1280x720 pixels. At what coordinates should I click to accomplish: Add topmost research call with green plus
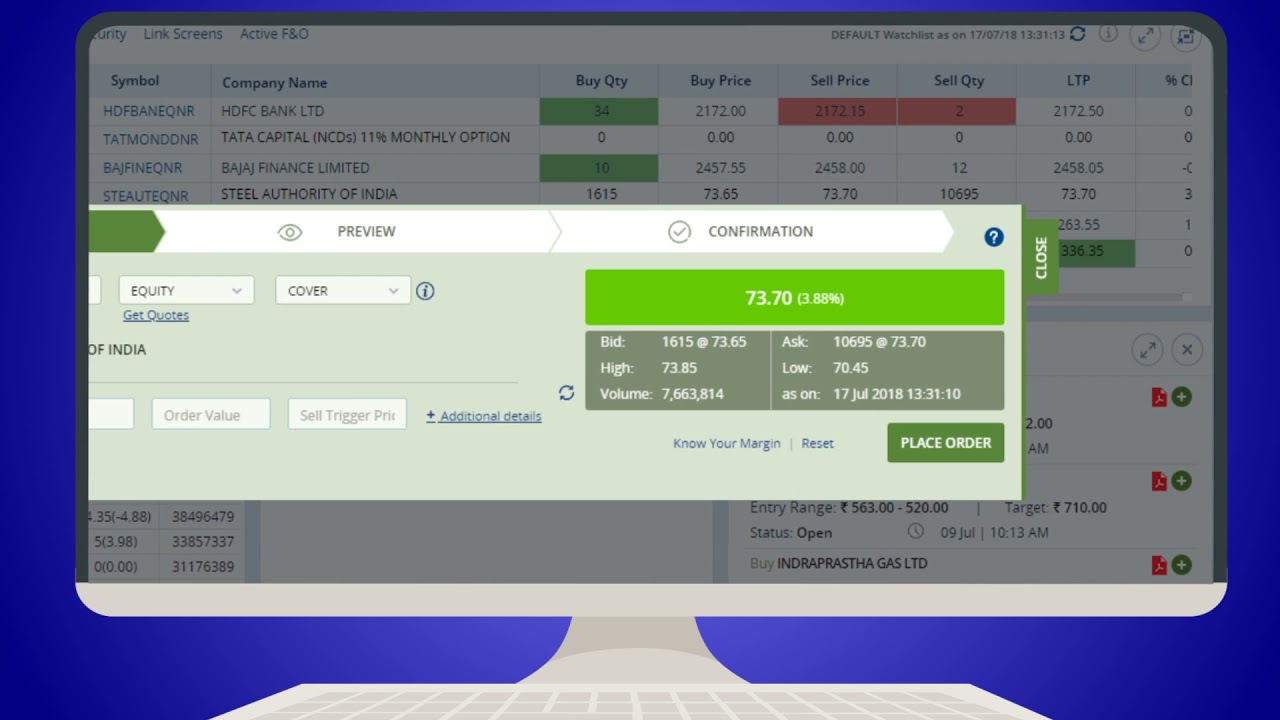coord(1182,397)
